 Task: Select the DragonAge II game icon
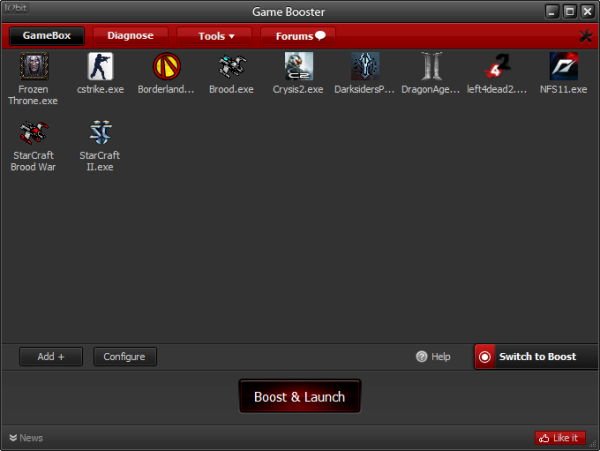[431, 66]
